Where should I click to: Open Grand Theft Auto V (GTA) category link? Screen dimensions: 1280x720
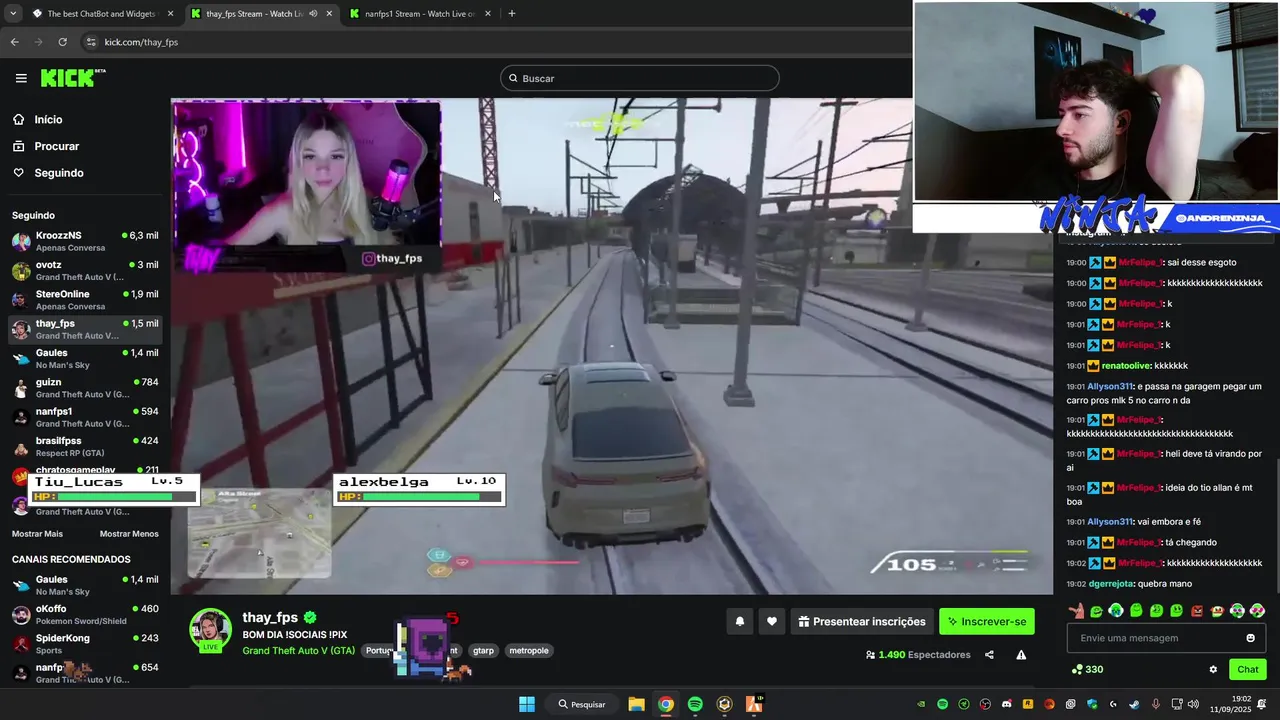[298, 650]
